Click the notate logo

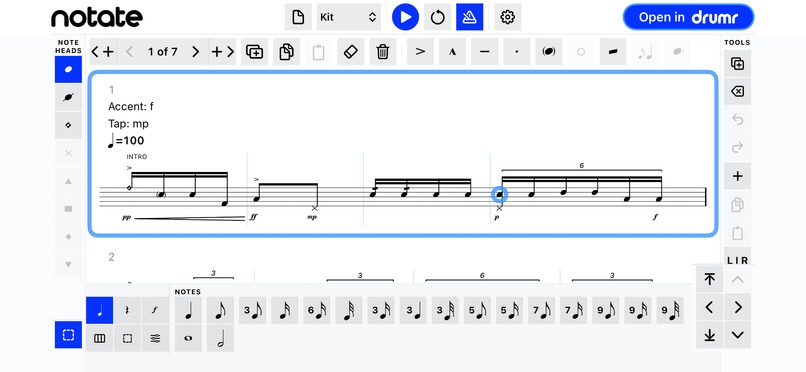click(x=97, y=17)
